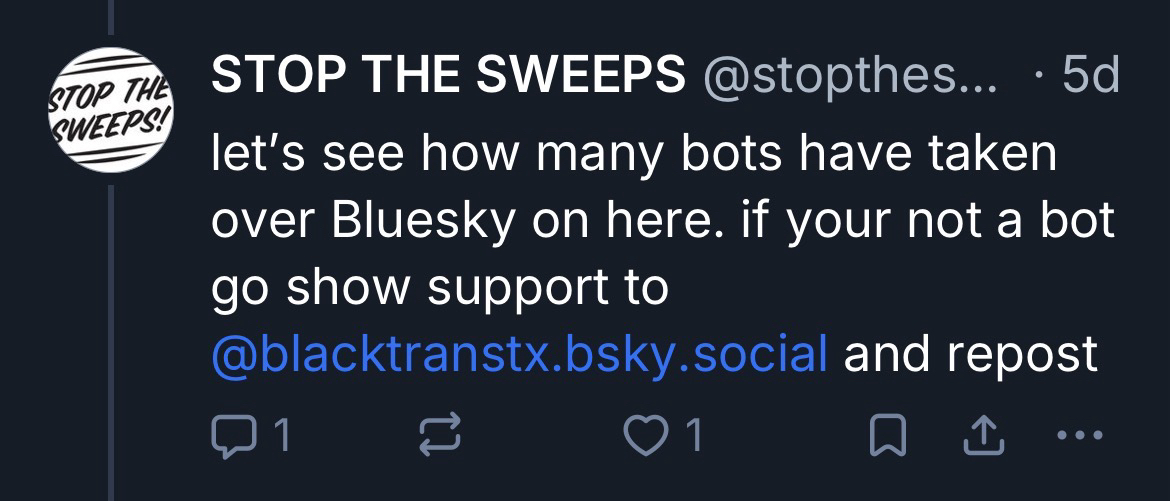
Task: Click the thread line above the avatar
Action: [111, 20]
